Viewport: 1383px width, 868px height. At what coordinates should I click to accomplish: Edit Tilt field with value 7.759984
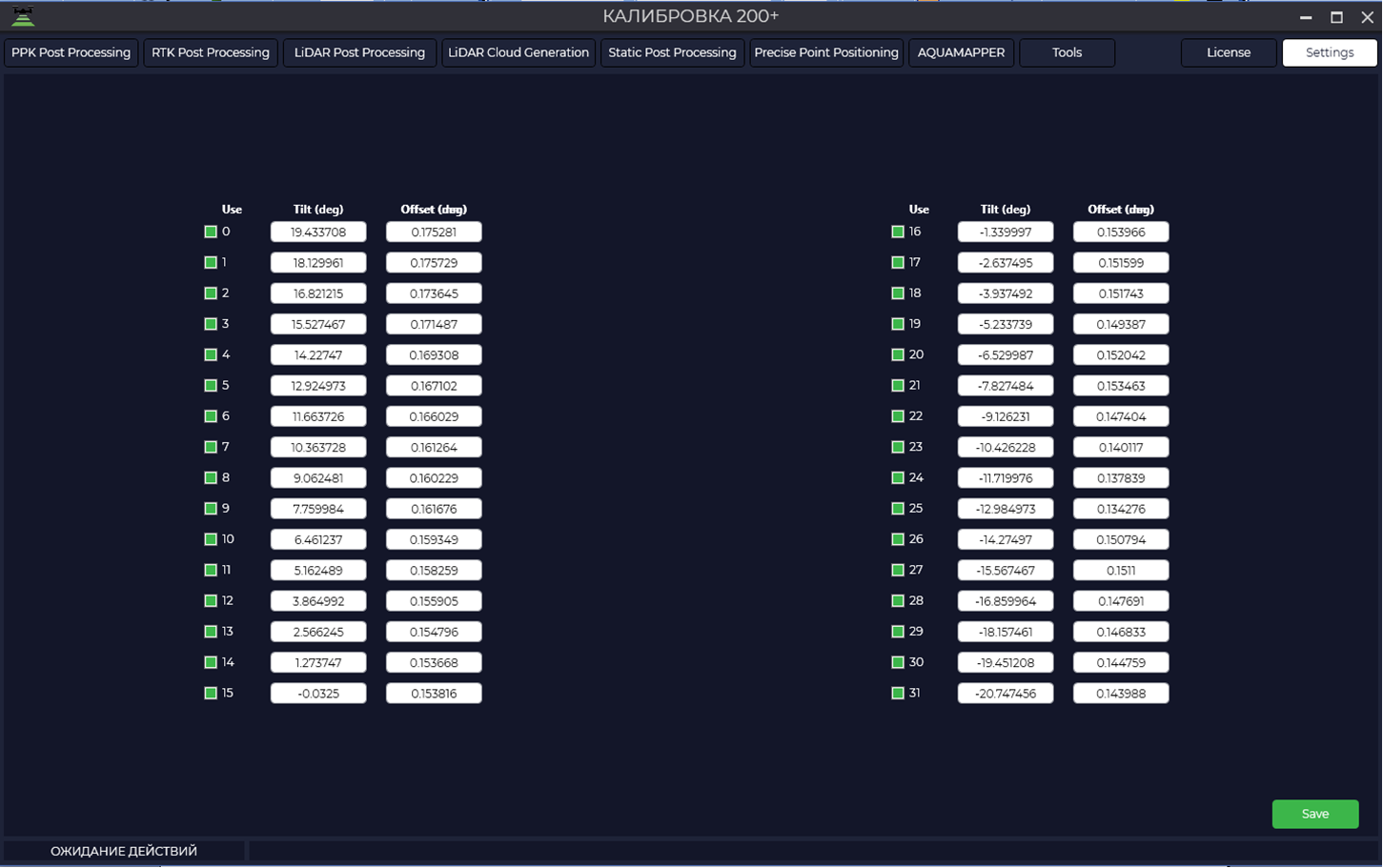click(318, 509)
